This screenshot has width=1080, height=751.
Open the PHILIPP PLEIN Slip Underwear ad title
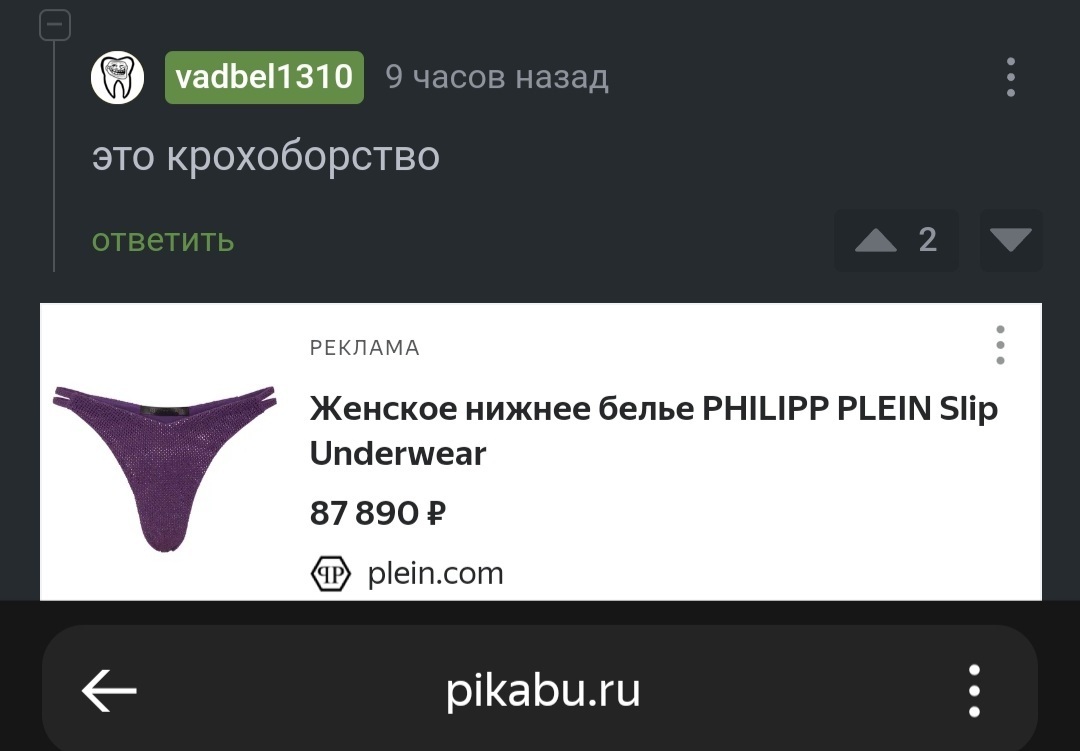point(654,431)
